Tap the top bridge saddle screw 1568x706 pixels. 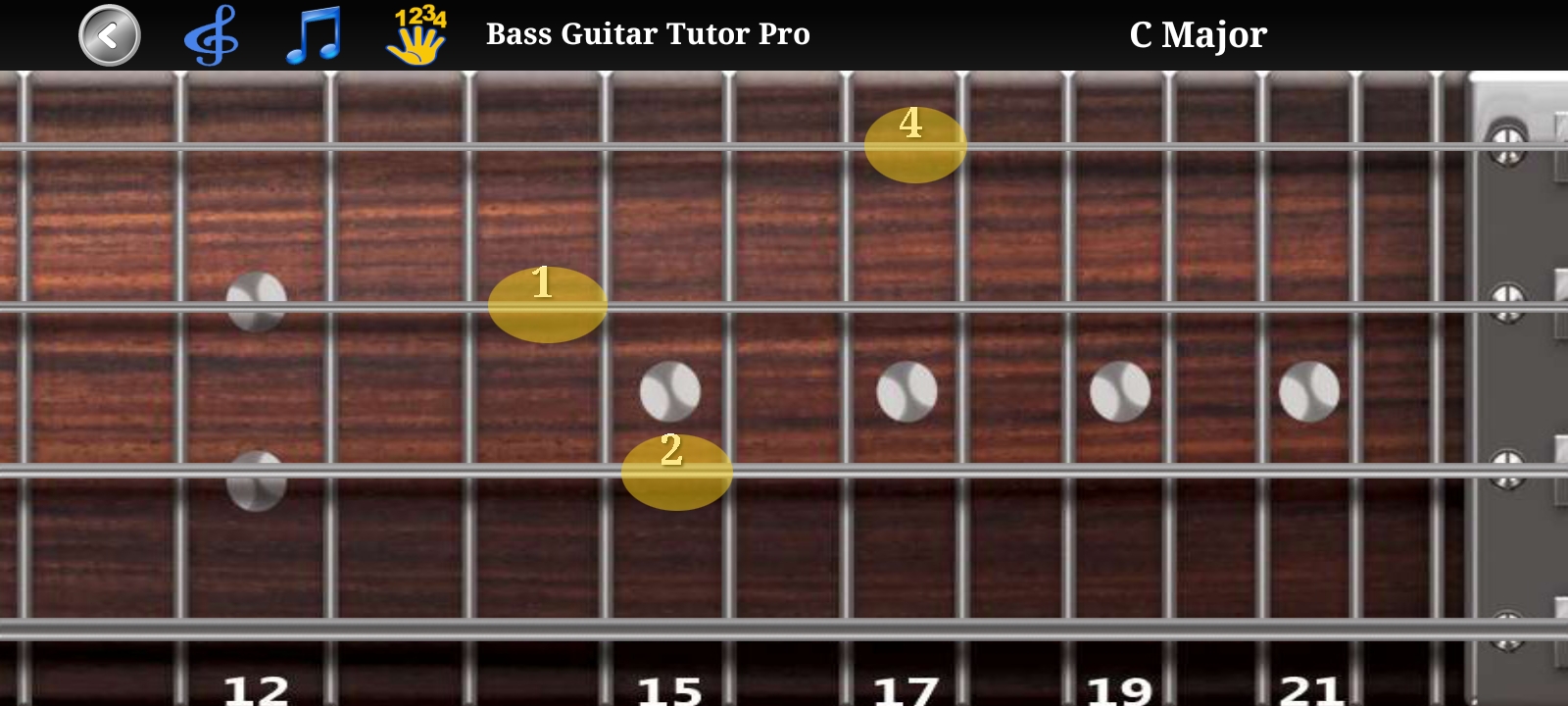pyautogui.click(x=1507, y=142)
